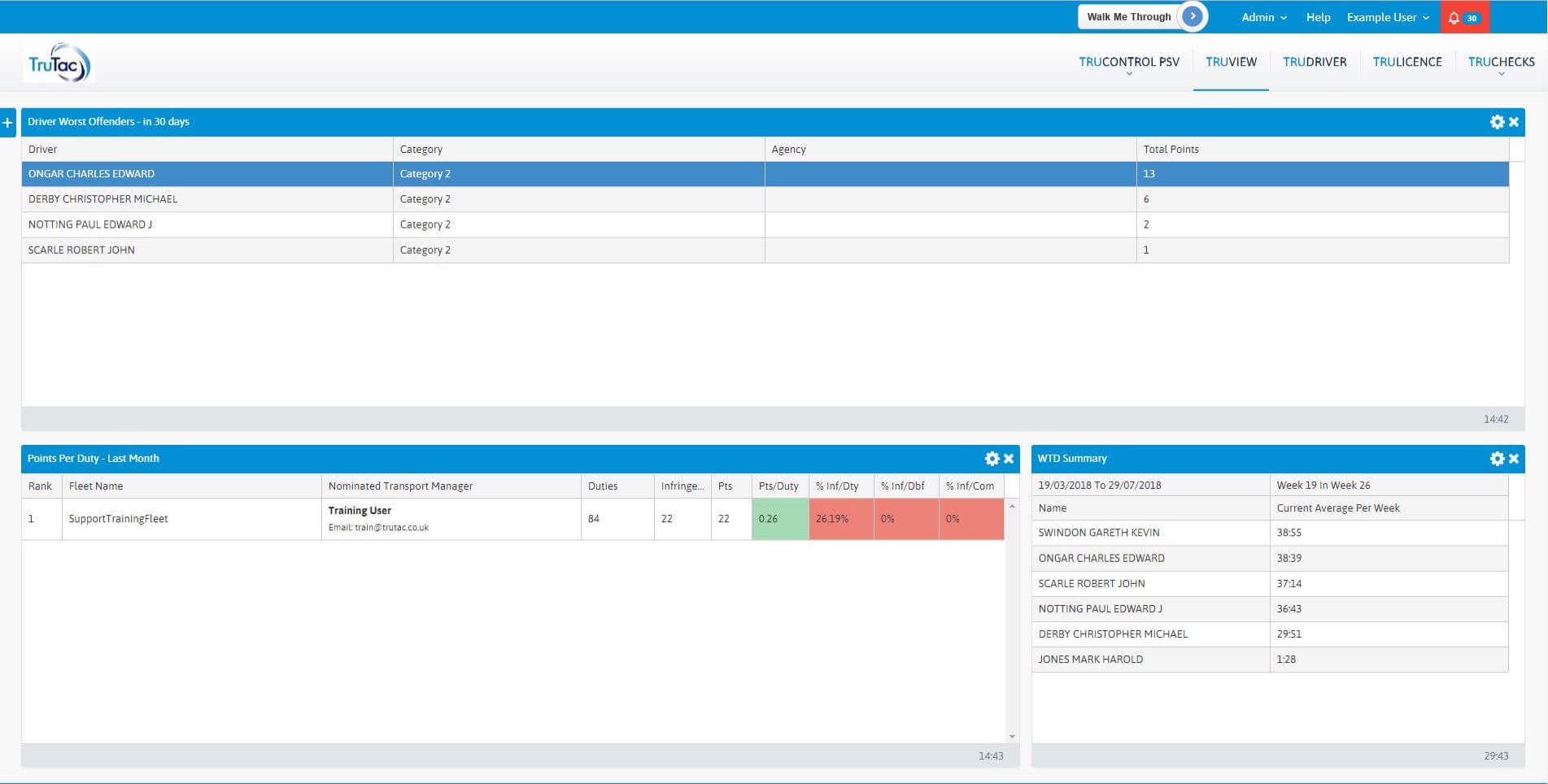Click the Walk Me Through arrow icon

[1193, 16]
